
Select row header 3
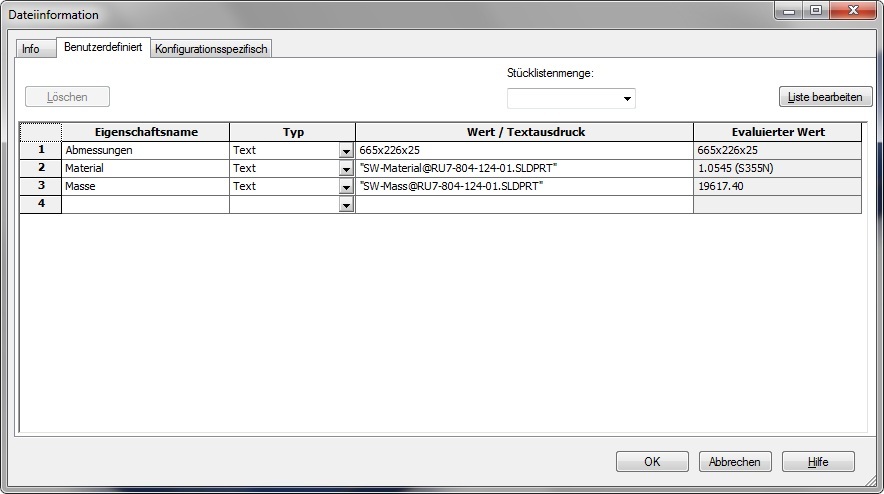(x=41, y=186)
